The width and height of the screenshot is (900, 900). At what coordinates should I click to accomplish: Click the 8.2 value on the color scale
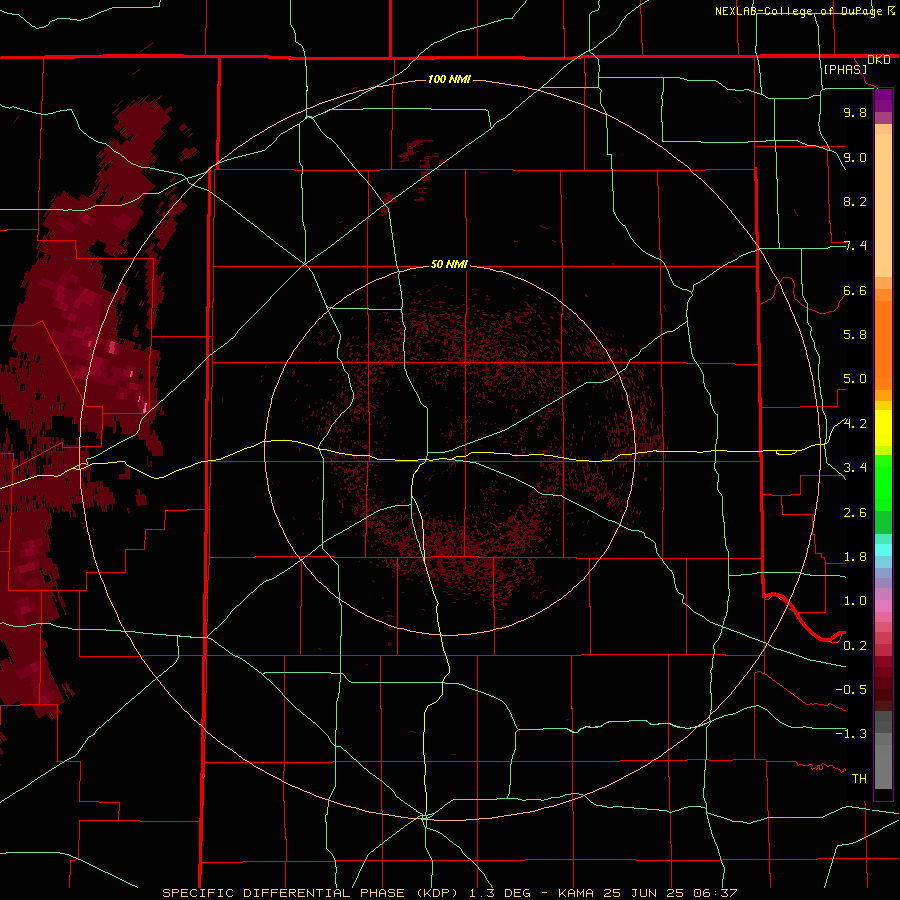(855, 201)
